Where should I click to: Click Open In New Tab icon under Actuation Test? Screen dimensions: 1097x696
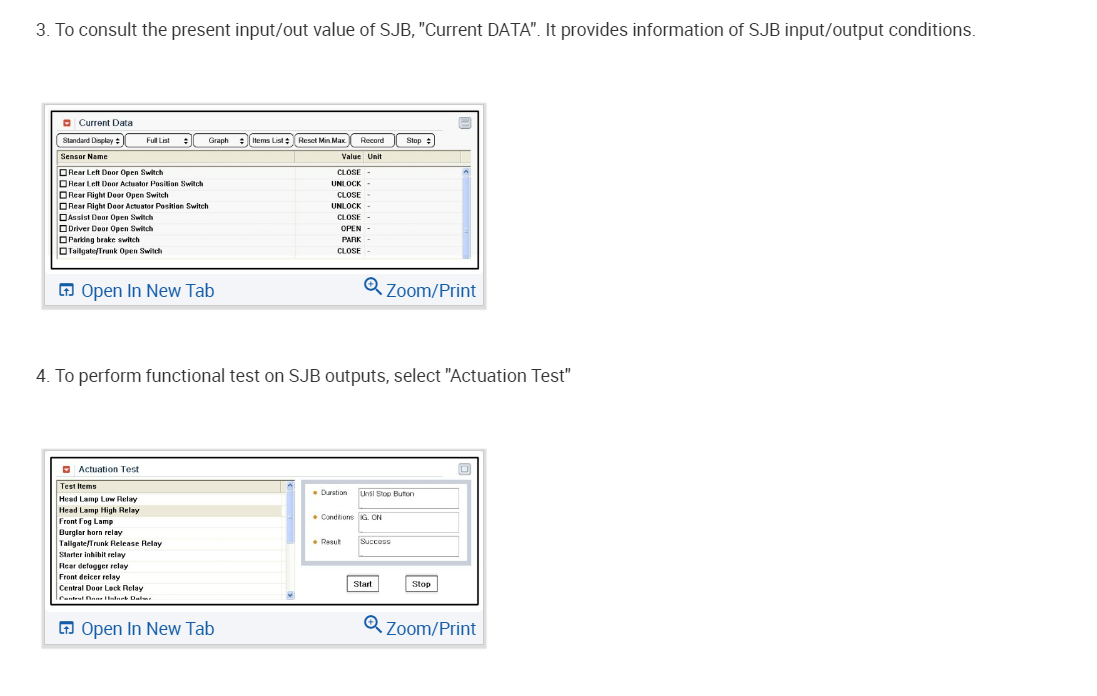(66, 628)
